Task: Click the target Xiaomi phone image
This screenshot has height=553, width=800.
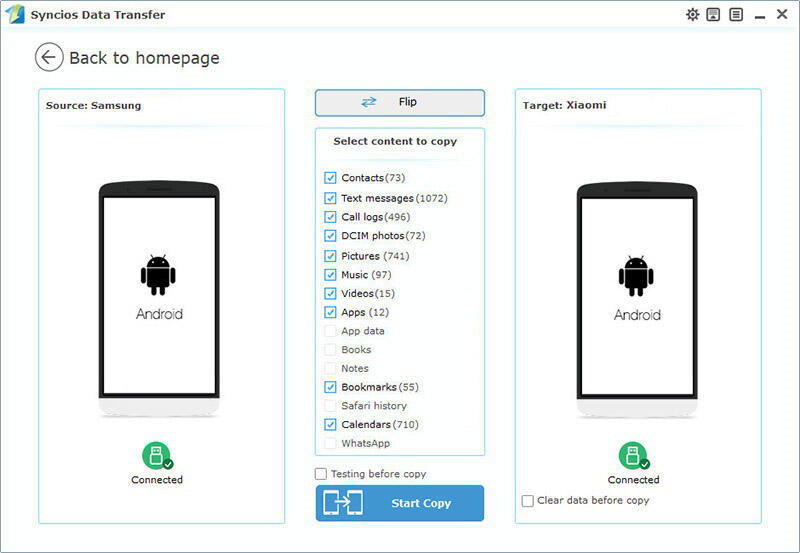Action: tap(637, 299)
